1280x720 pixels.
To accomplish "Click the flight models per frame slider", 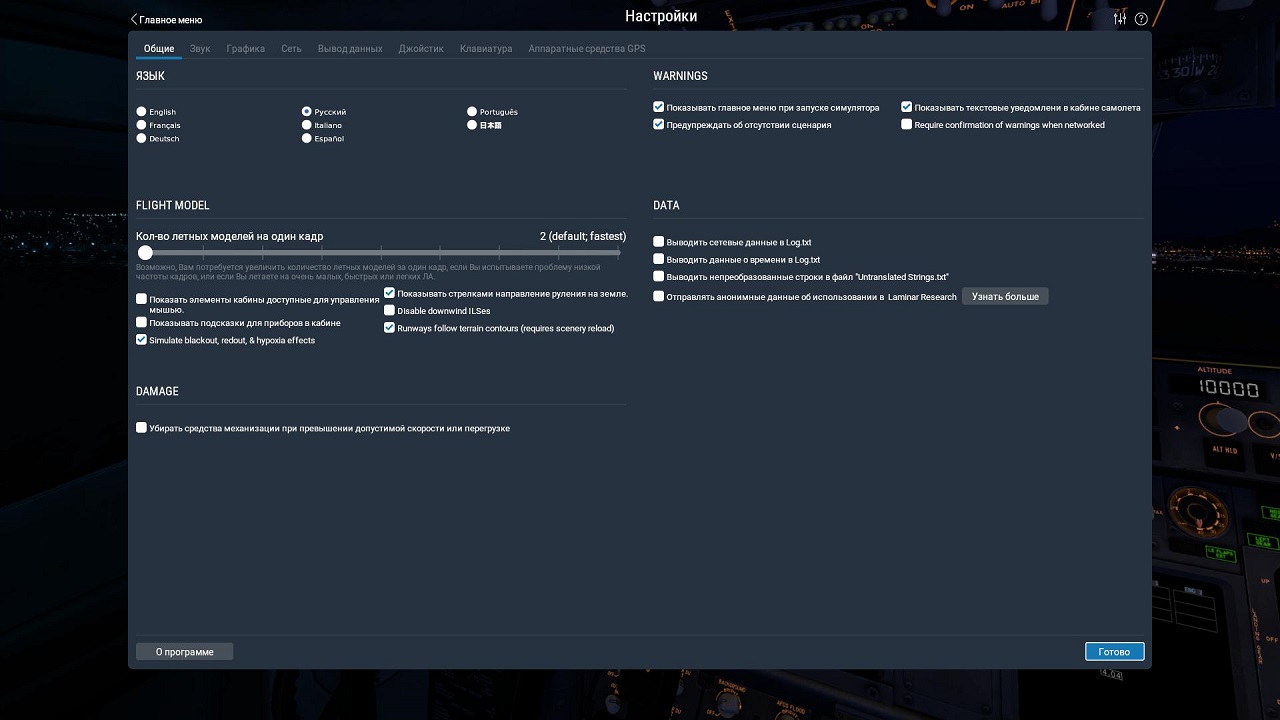I will (380, 253).
